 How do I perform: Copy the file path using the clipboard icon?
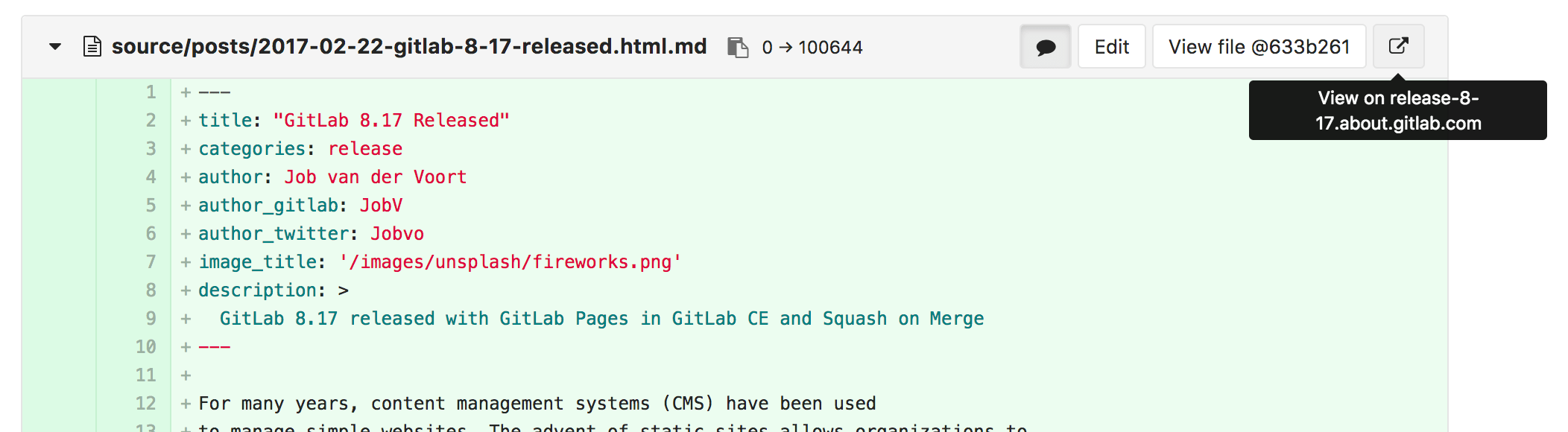click(737, 46)
